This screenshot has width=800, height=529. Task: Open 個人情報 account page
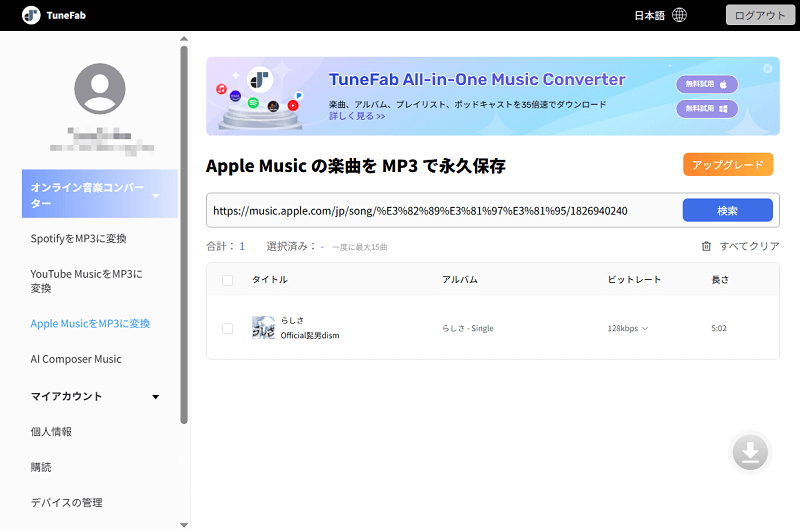[x=51, y=432]
